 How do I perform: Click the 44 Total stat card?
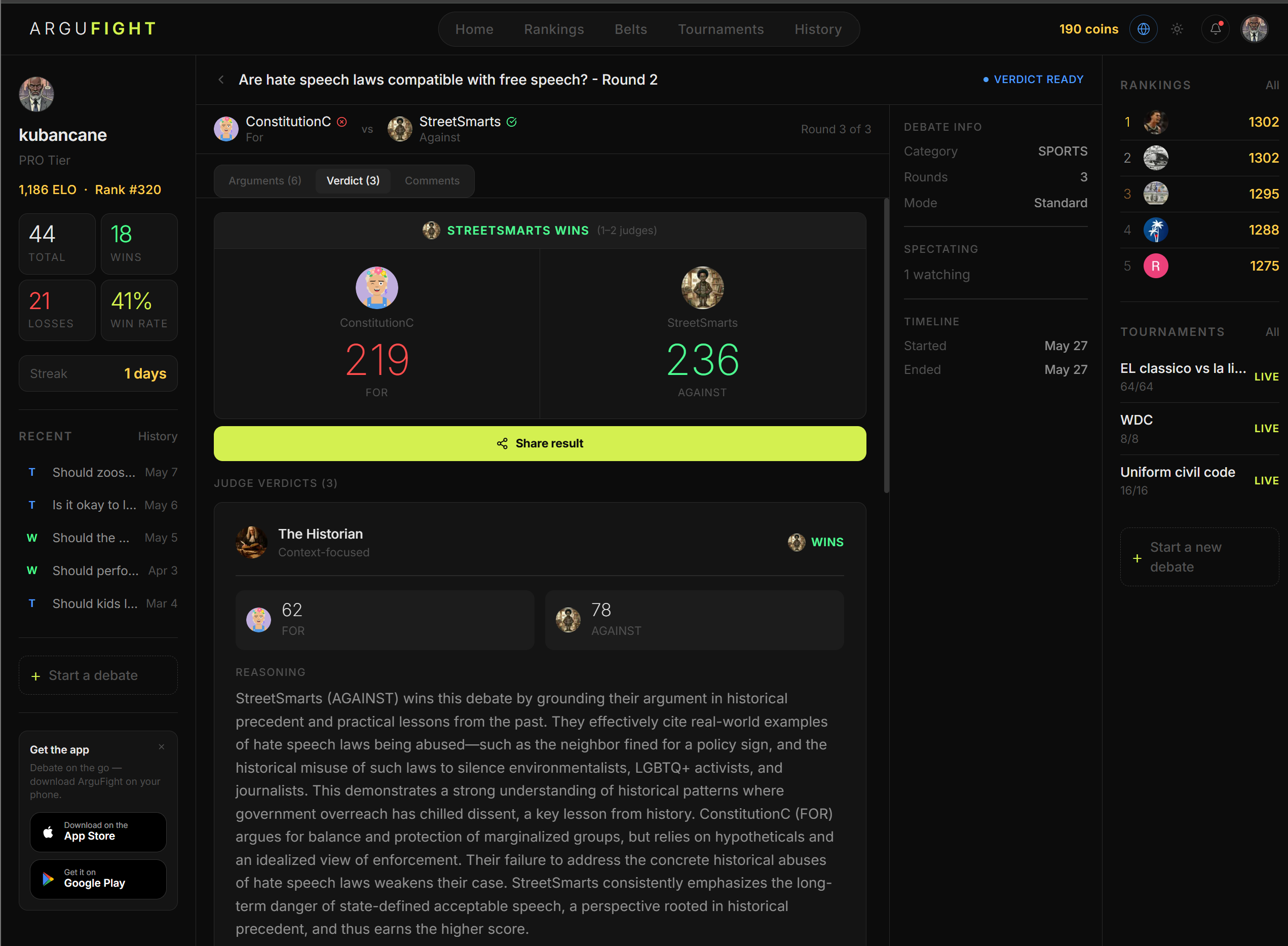[57, 244]
